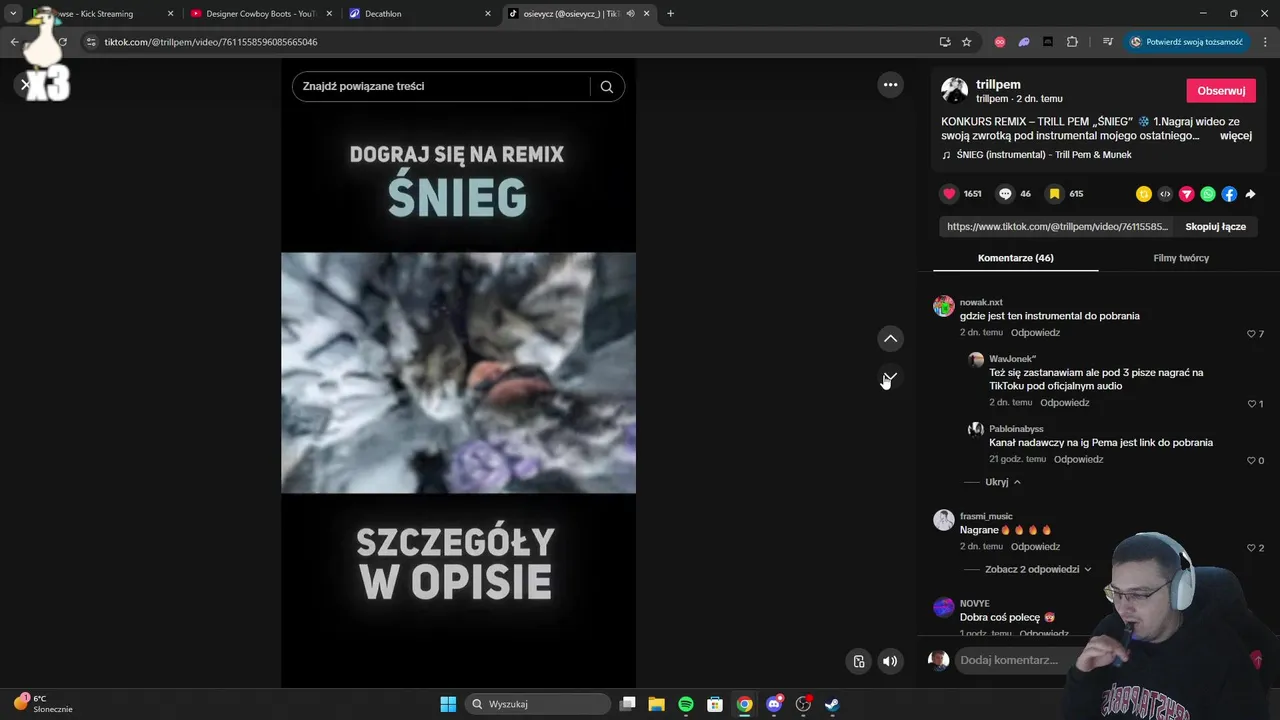Copy link with Skopiuj łącze button

coord(1215,227)
